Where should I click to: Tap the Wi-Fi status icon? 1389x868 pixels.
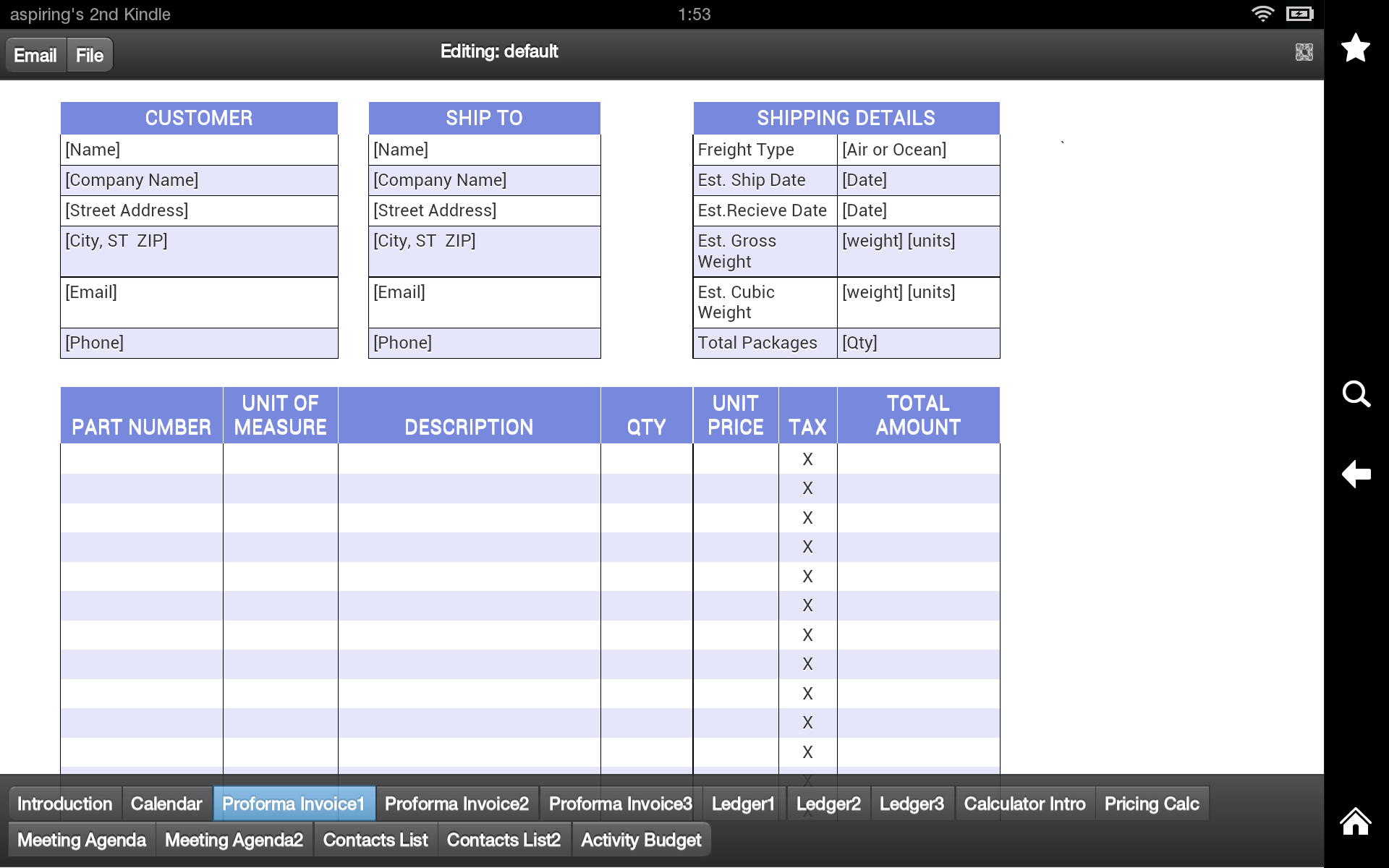[1264, 13]
